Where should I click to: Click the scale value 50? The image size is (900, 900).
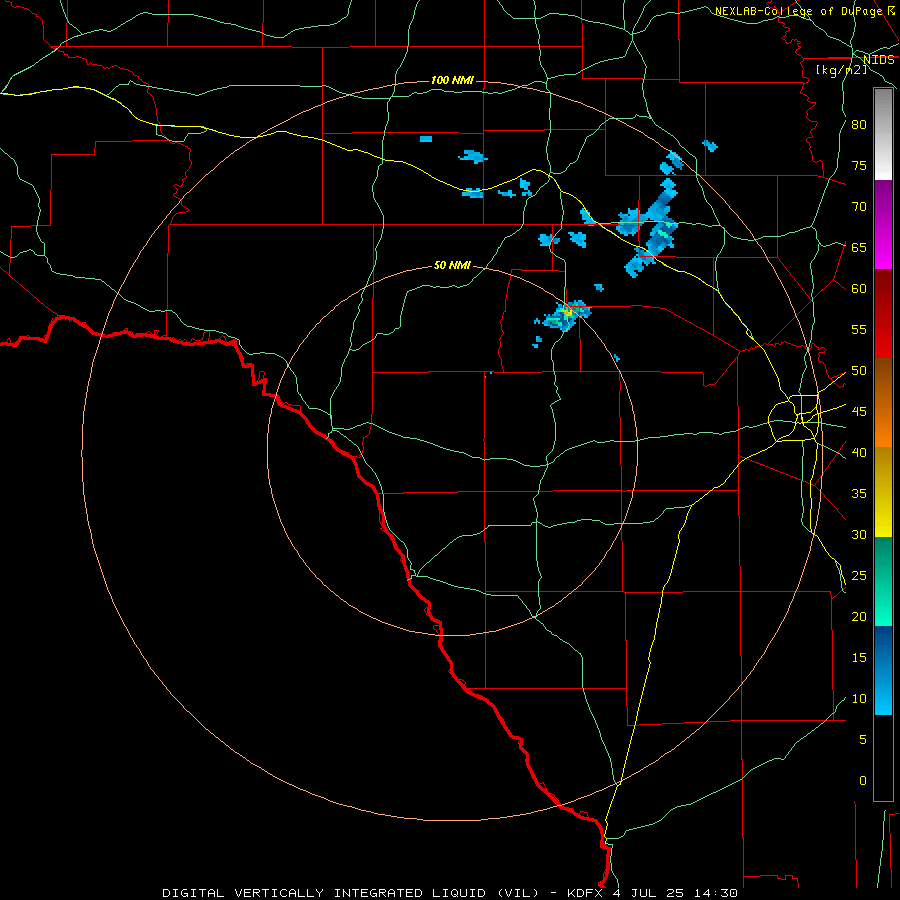click(x=859, y=371)
